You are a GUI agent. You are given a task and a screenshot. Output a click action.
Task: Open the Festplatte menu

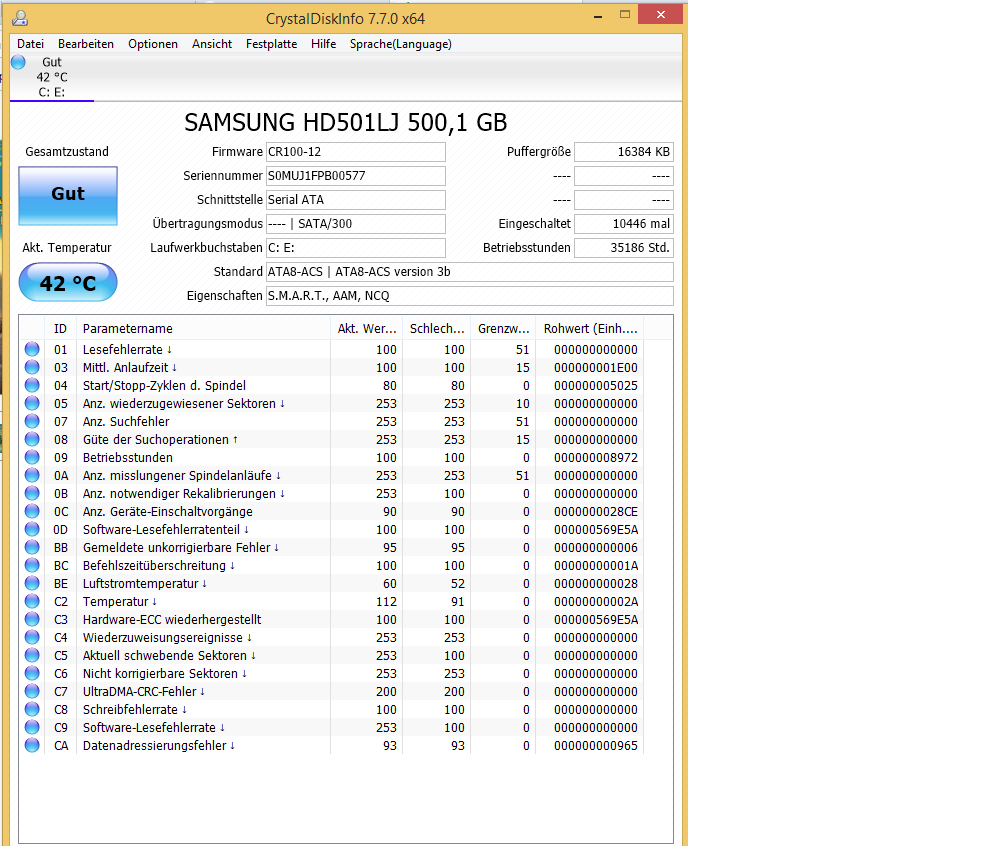pos(271,44)
